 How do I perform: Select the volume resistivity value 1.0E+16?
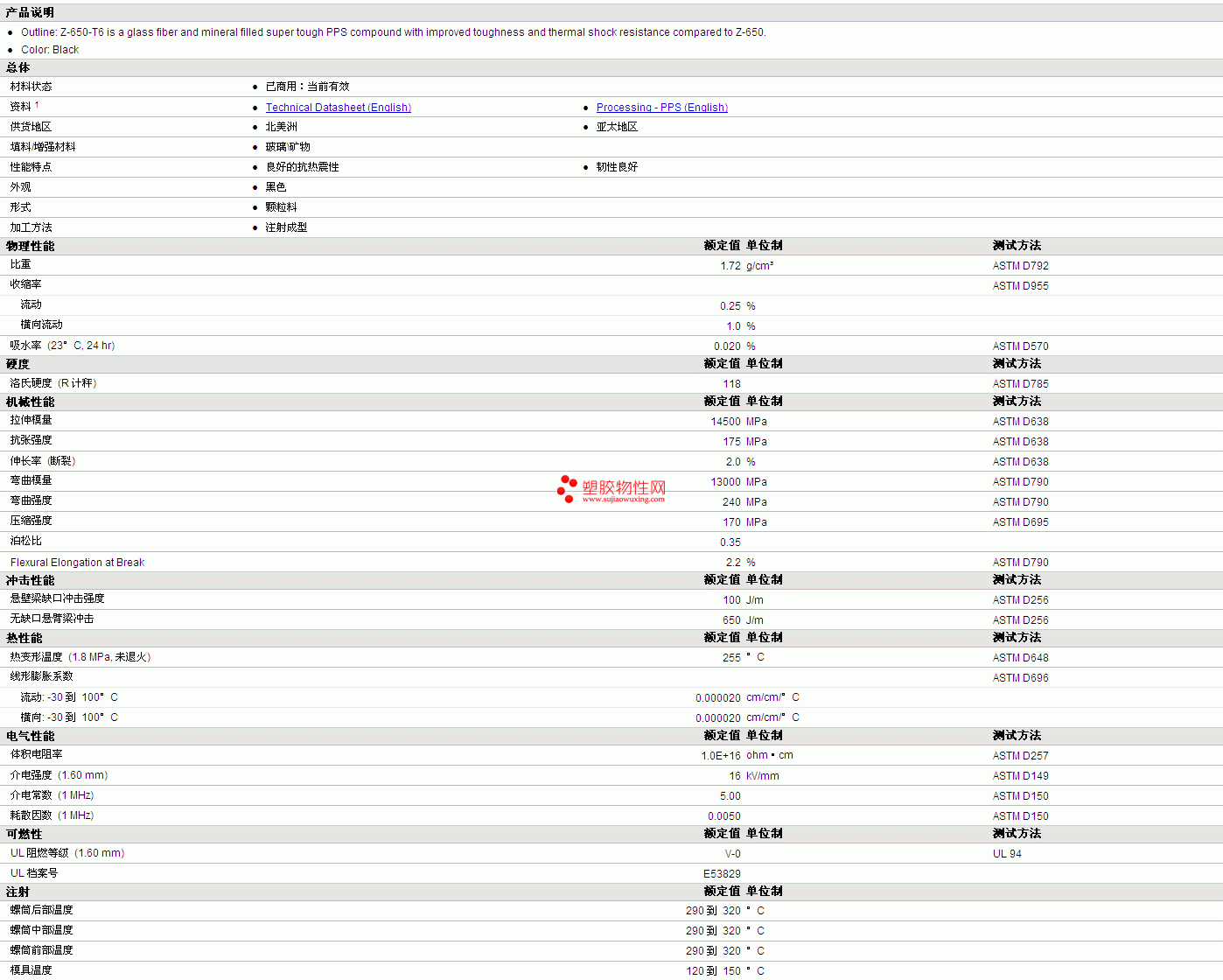click(721, 756)
